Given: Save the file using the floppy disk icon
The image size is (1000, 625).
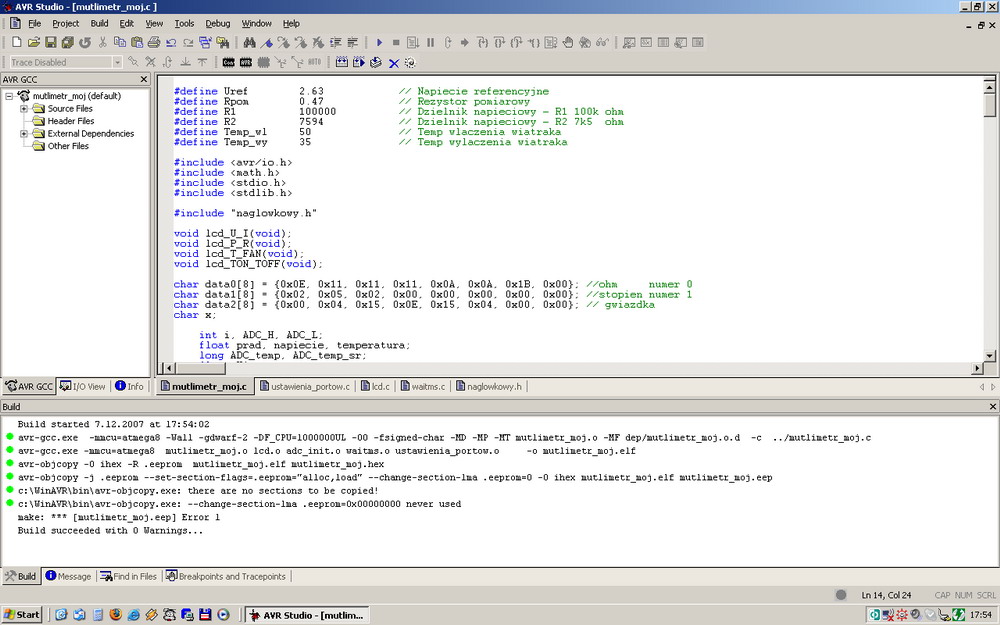Looking at the screenshot, I should pos(50,43).
